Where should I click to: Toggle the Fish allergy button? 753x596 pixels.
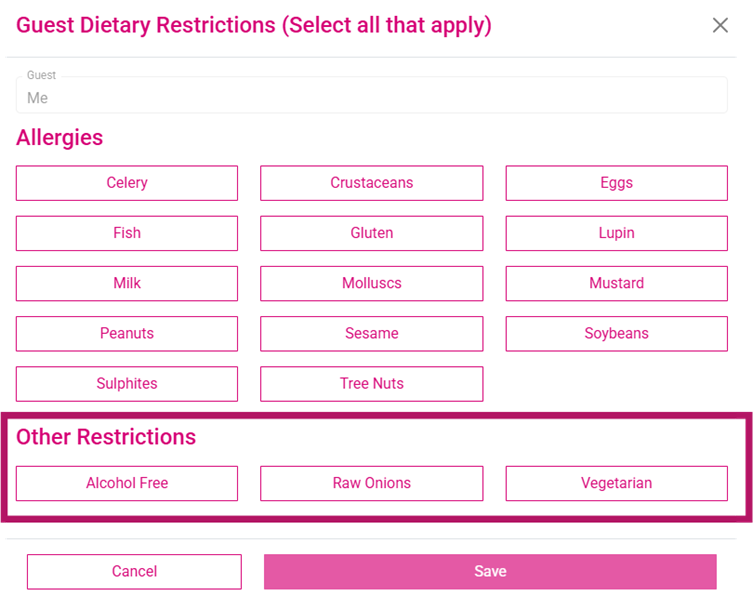tap(127, 233)
